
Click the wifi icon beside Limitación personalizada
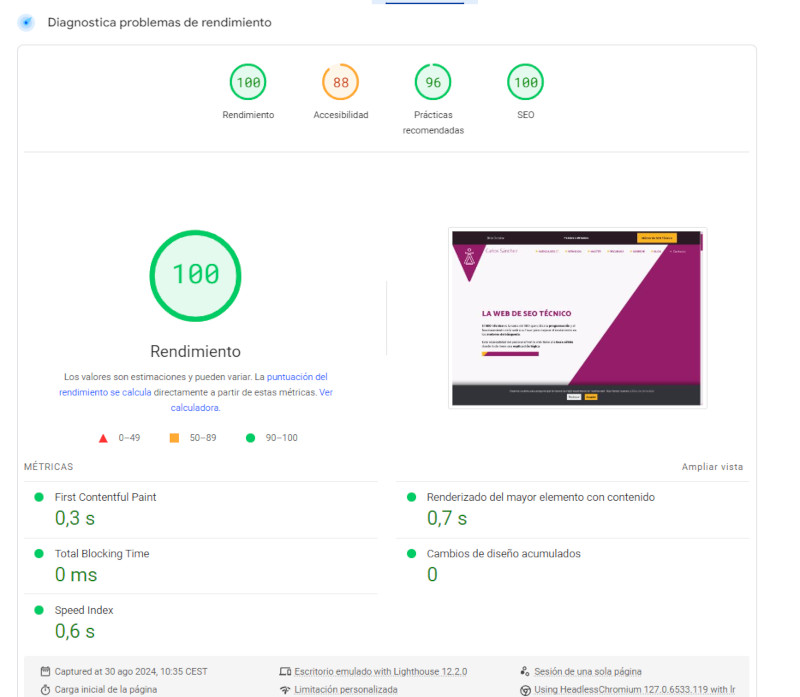(x=285, y=690)
